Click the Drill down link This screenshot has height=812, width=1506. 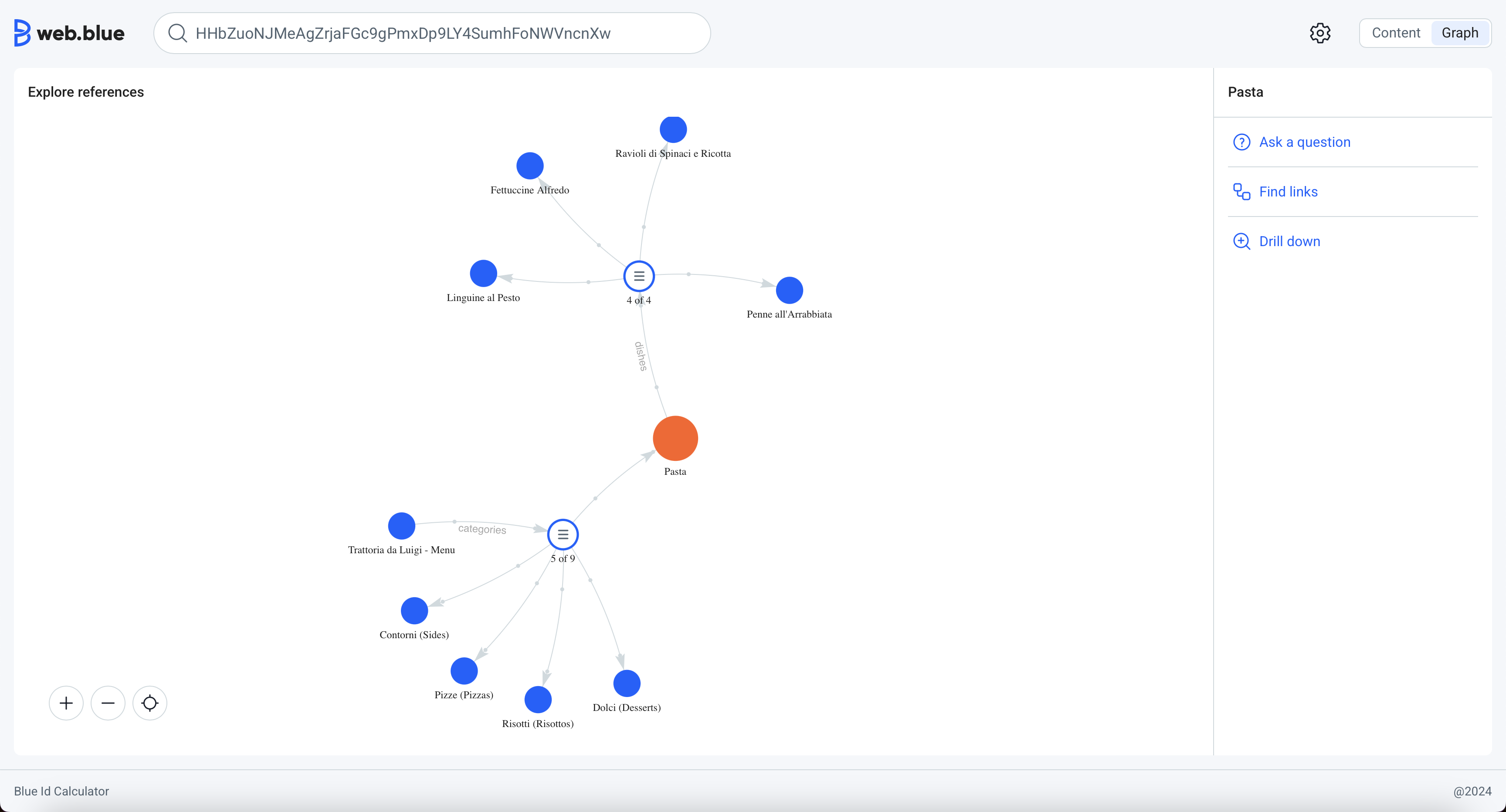1290,241
